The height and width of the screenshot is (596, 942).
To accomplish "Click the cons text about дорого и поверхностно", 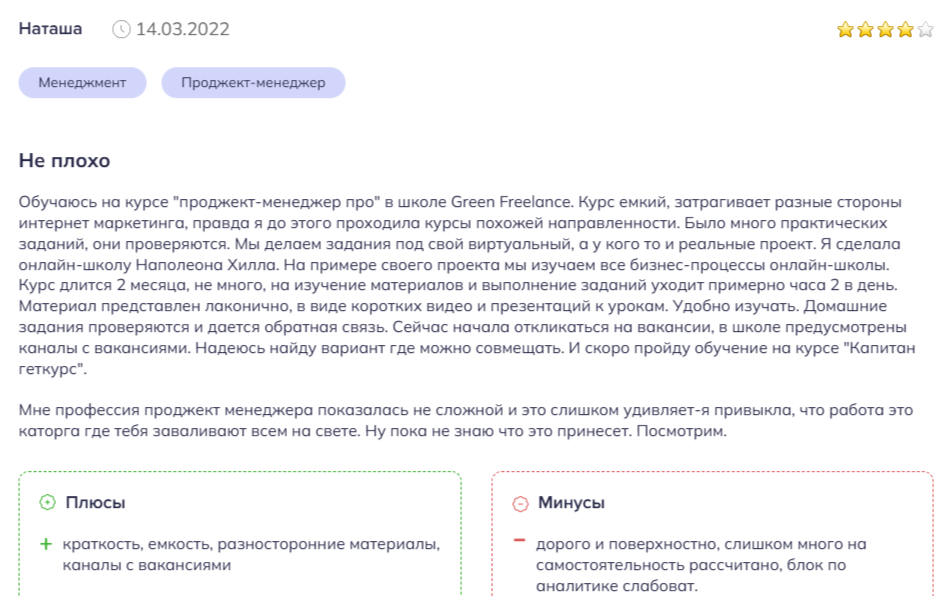I will 701,565.
